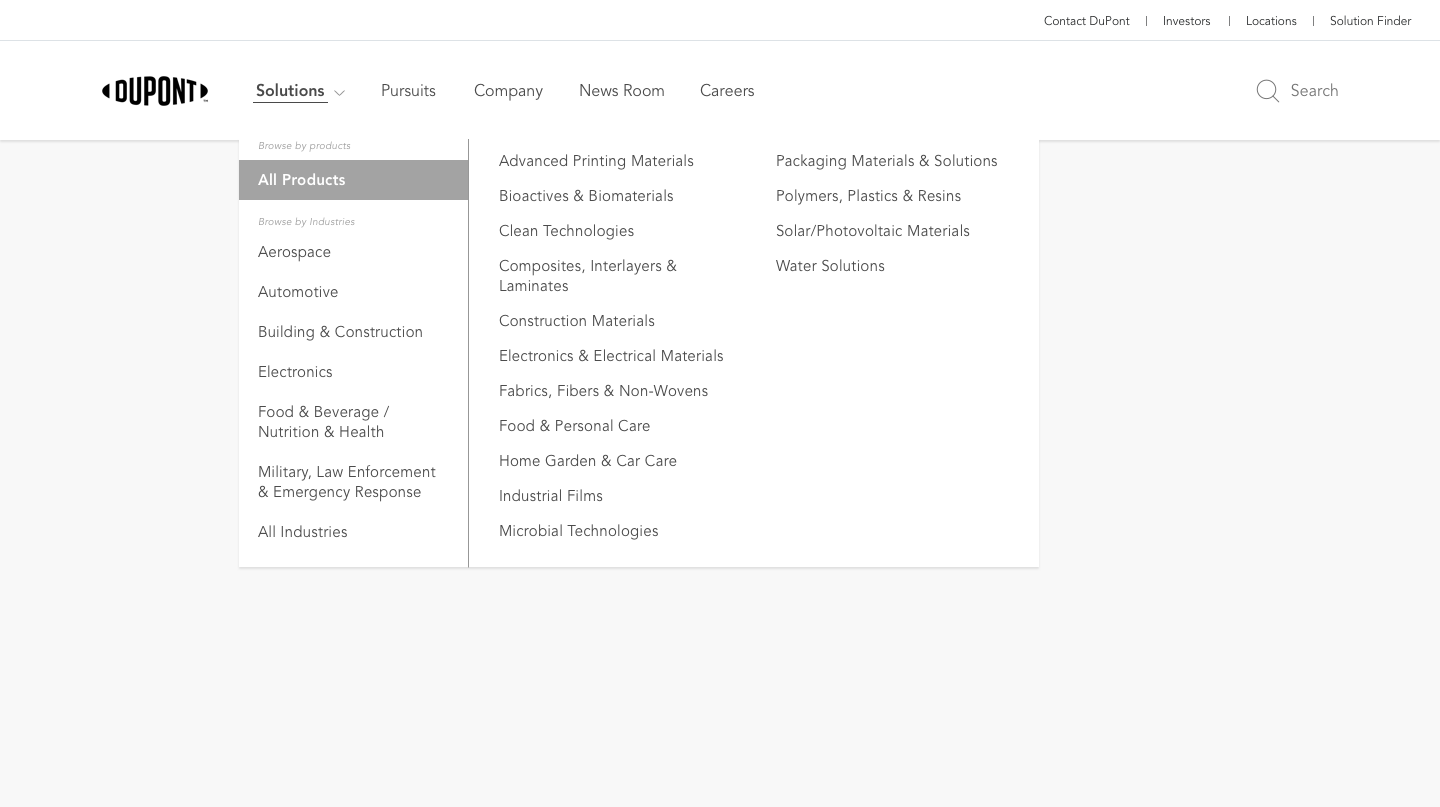Click the DuPont logo
The height and width of the screenshot is (807, 1440).
(x=155, y=91)
